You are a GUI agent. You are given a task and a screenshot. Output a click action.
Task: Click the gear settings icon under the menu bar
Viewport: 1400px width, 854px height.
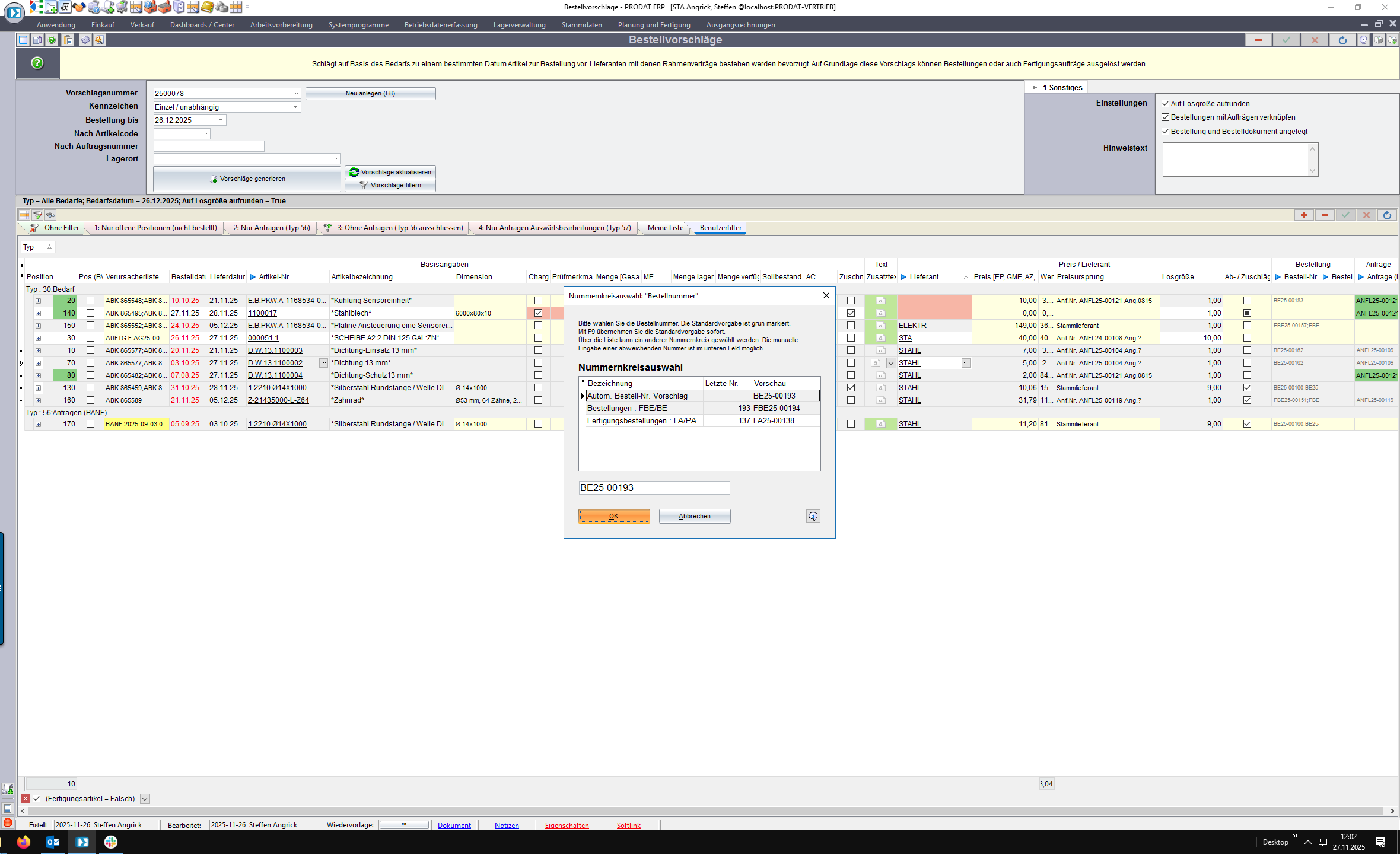85,40
